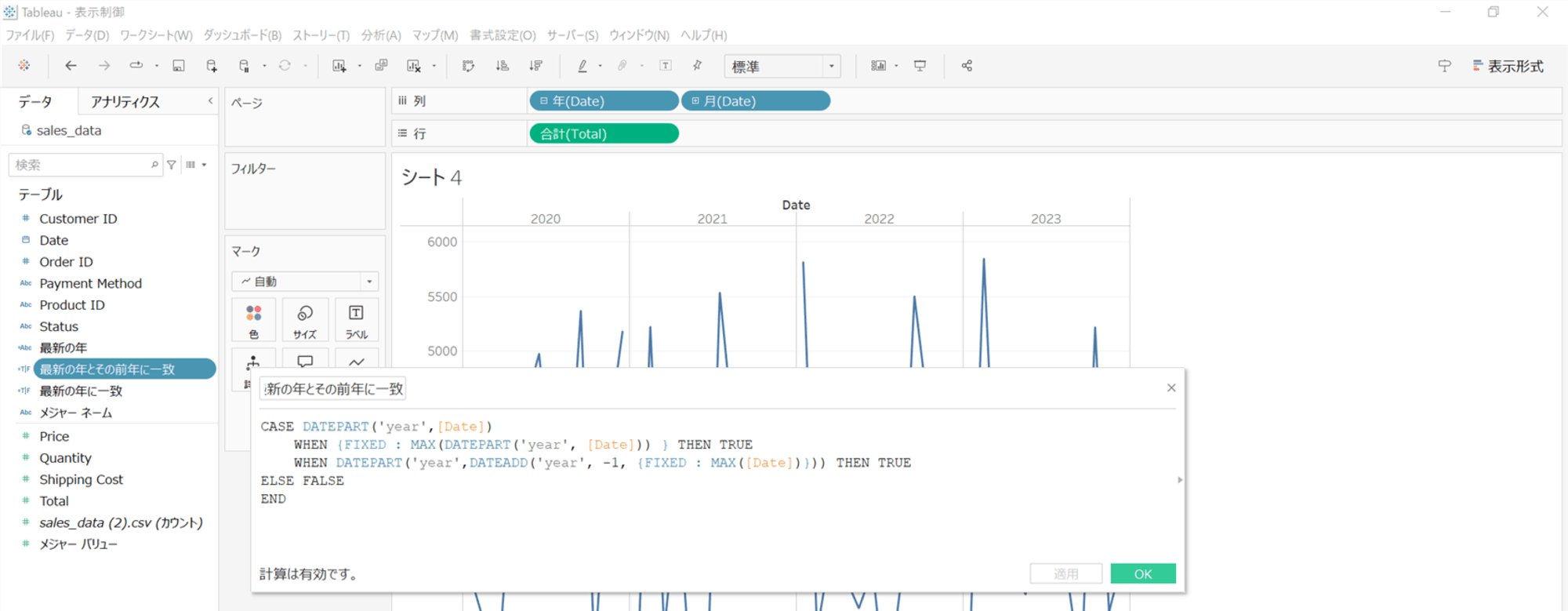Viewport: 1568px width, 611px height.
Task: Click the share workbook icon
Action: tap(967, 66)
